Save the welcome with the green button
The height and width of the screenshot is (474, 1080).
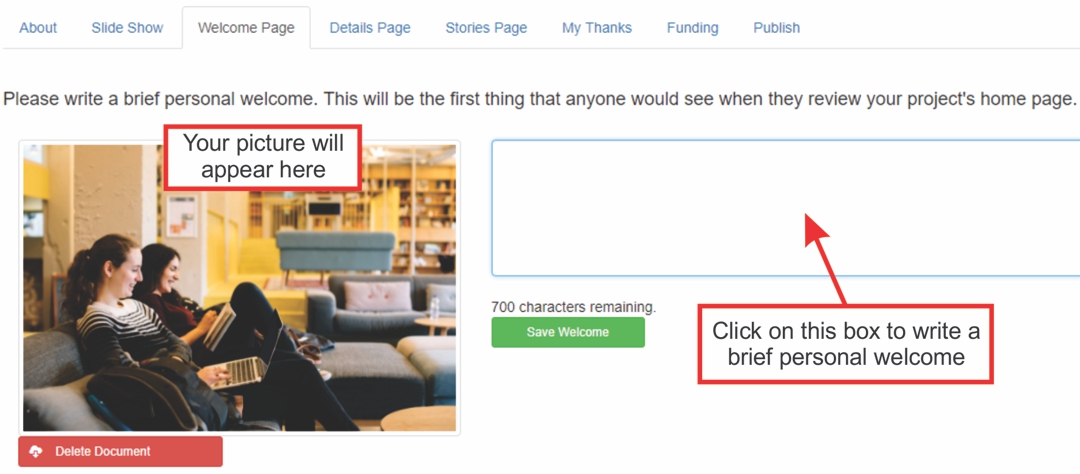[x=568, y=332]
